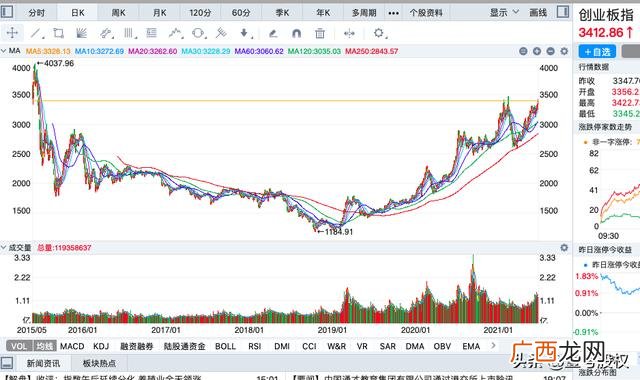Select the horizontal retracement lines tool
This screenshot has width=640, height=380.
152,33
